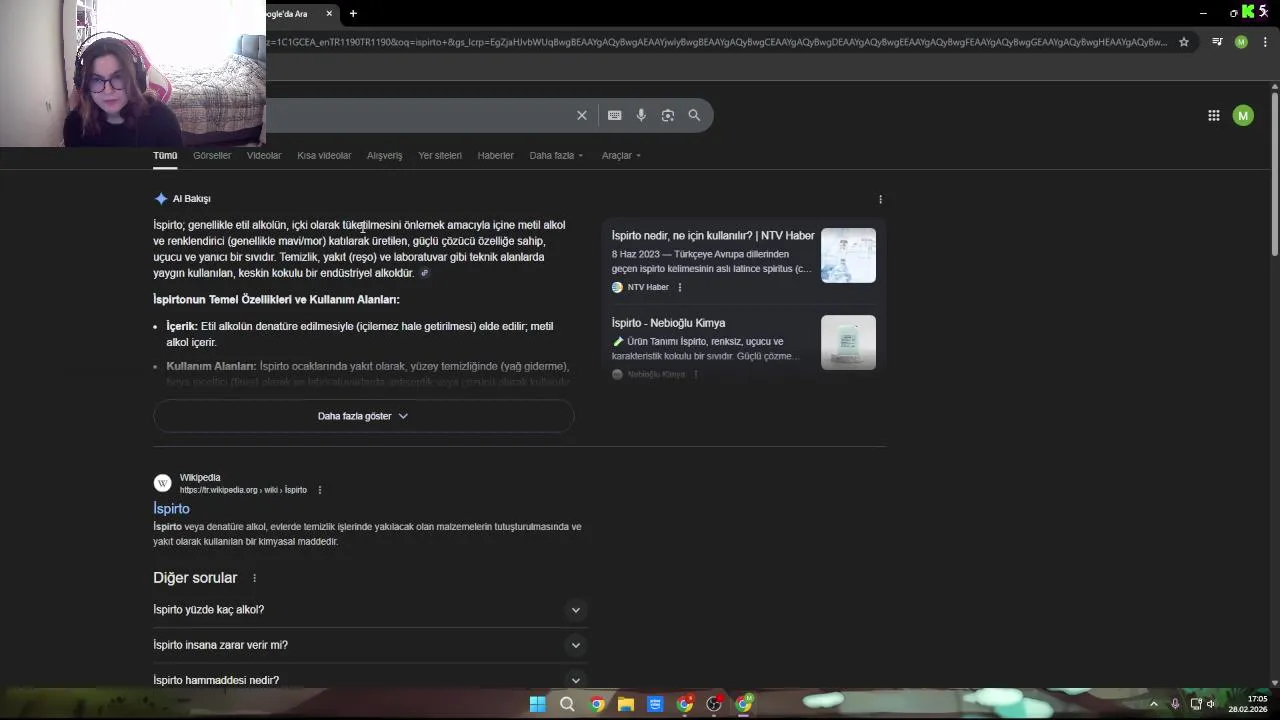This screenshot has height=720, width=1280.
Task: Click the AI overview source link chip
Action: pyautogui.click(x=424, y=273)
